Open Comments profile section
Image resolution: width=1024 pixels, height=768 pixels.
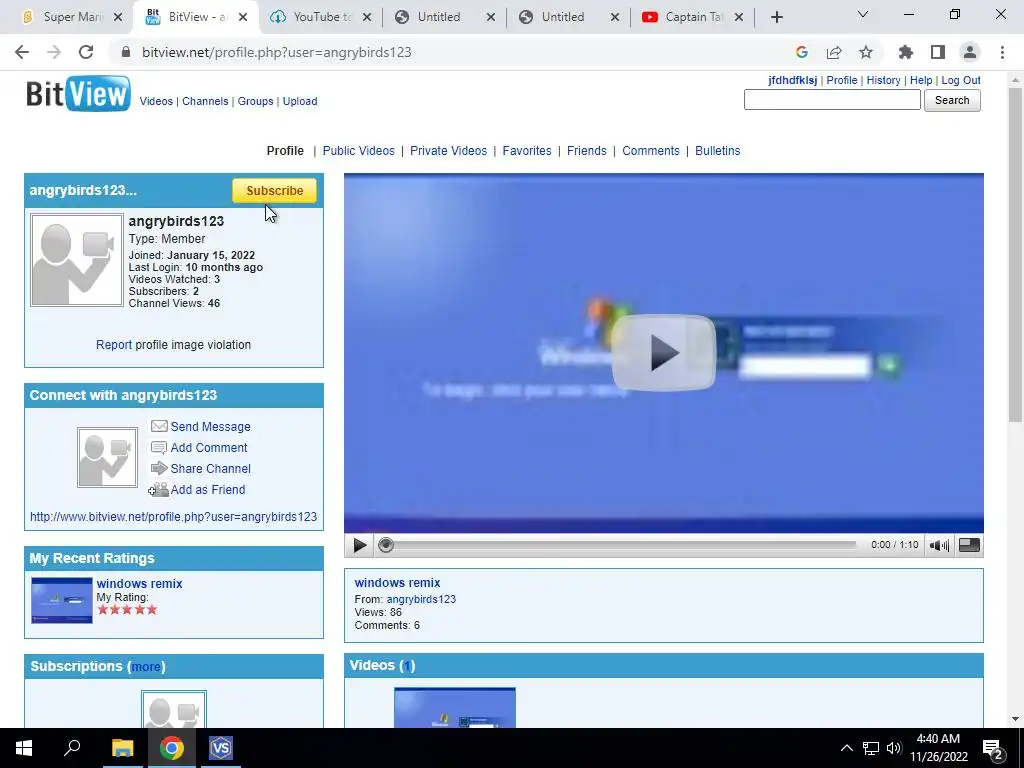(x=650, y=151)
